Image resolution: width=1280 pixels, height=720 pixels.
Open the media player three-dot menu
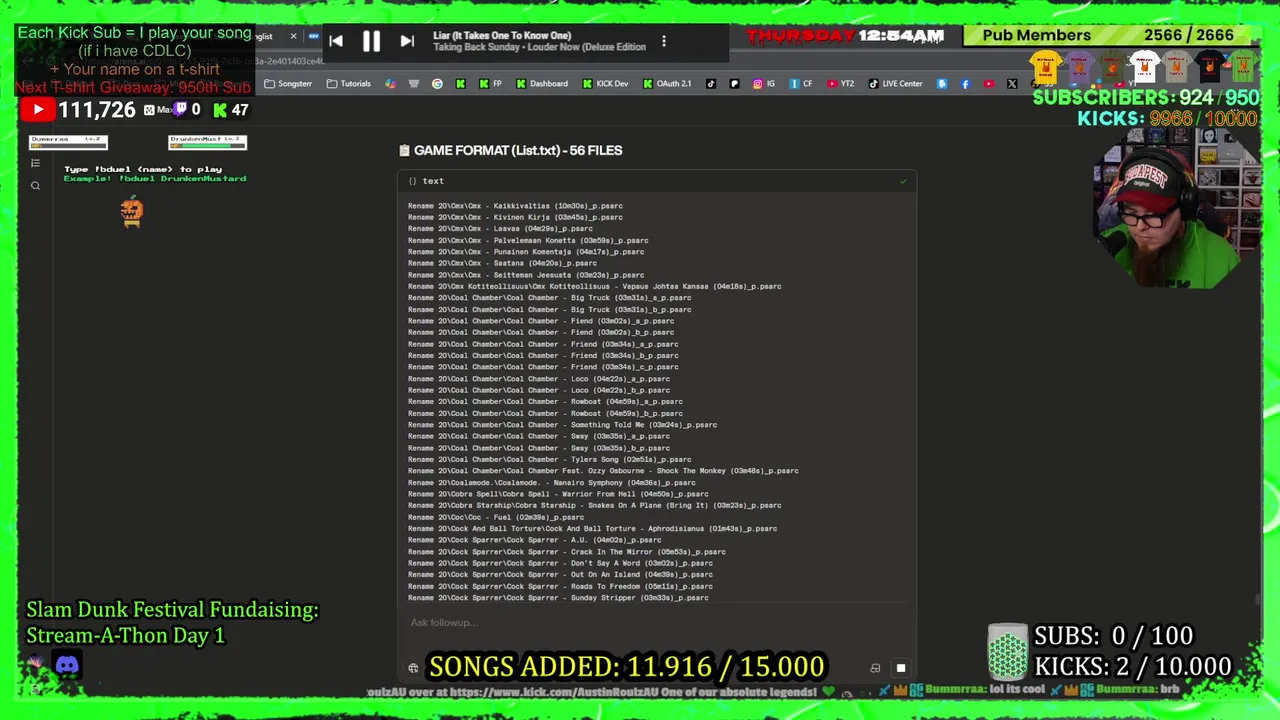click(663, 41)
